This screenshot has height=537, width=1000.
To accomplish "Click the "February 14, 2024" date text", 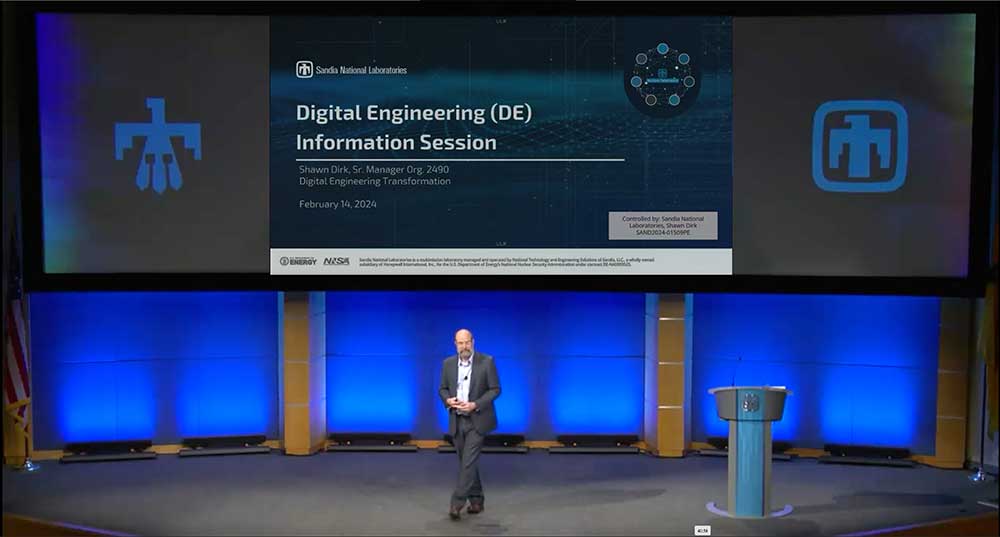I will [x=338, y=204].
